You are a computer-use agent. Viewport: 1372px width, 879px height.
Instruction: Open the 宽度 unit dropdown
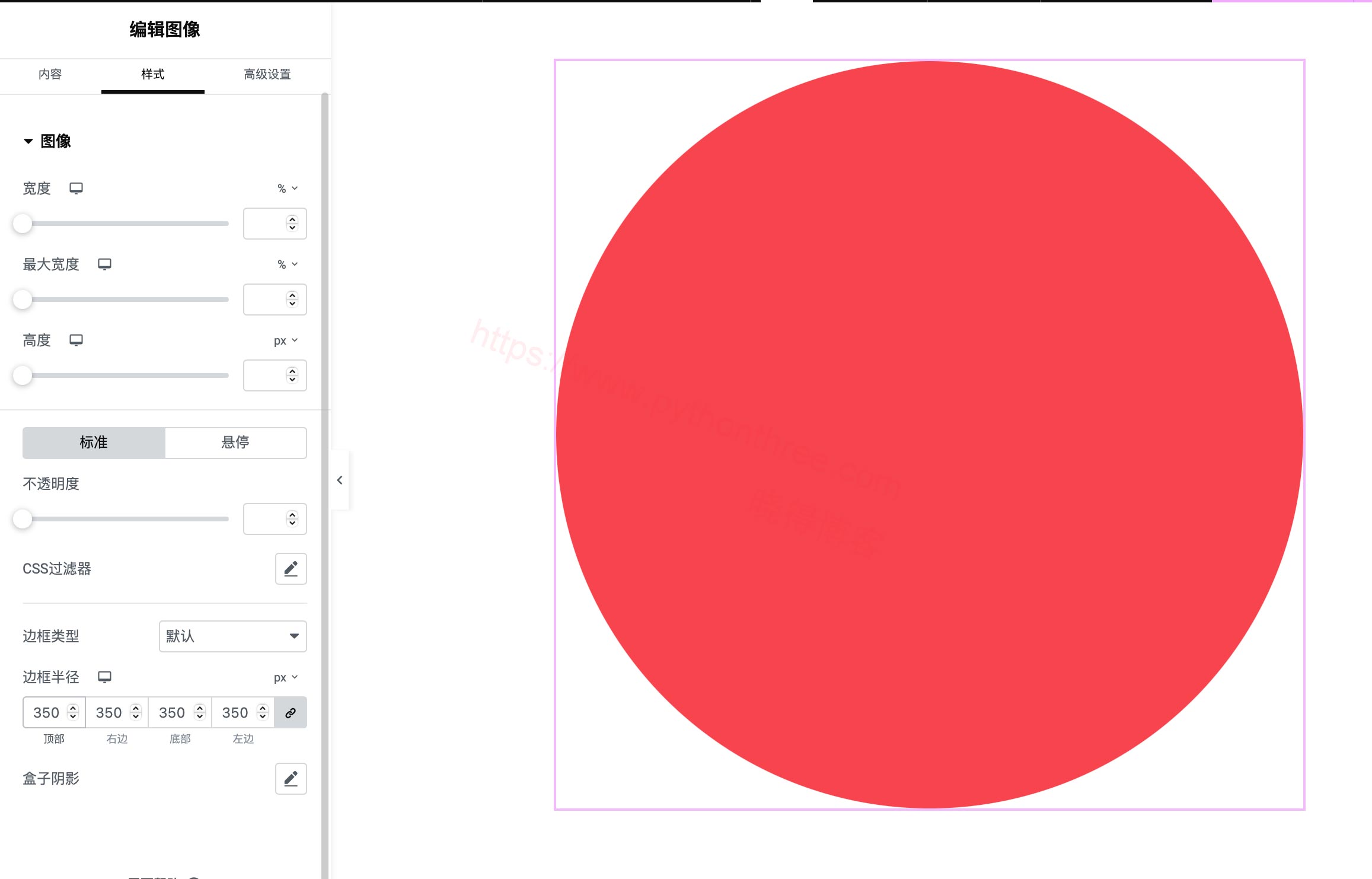288,189
